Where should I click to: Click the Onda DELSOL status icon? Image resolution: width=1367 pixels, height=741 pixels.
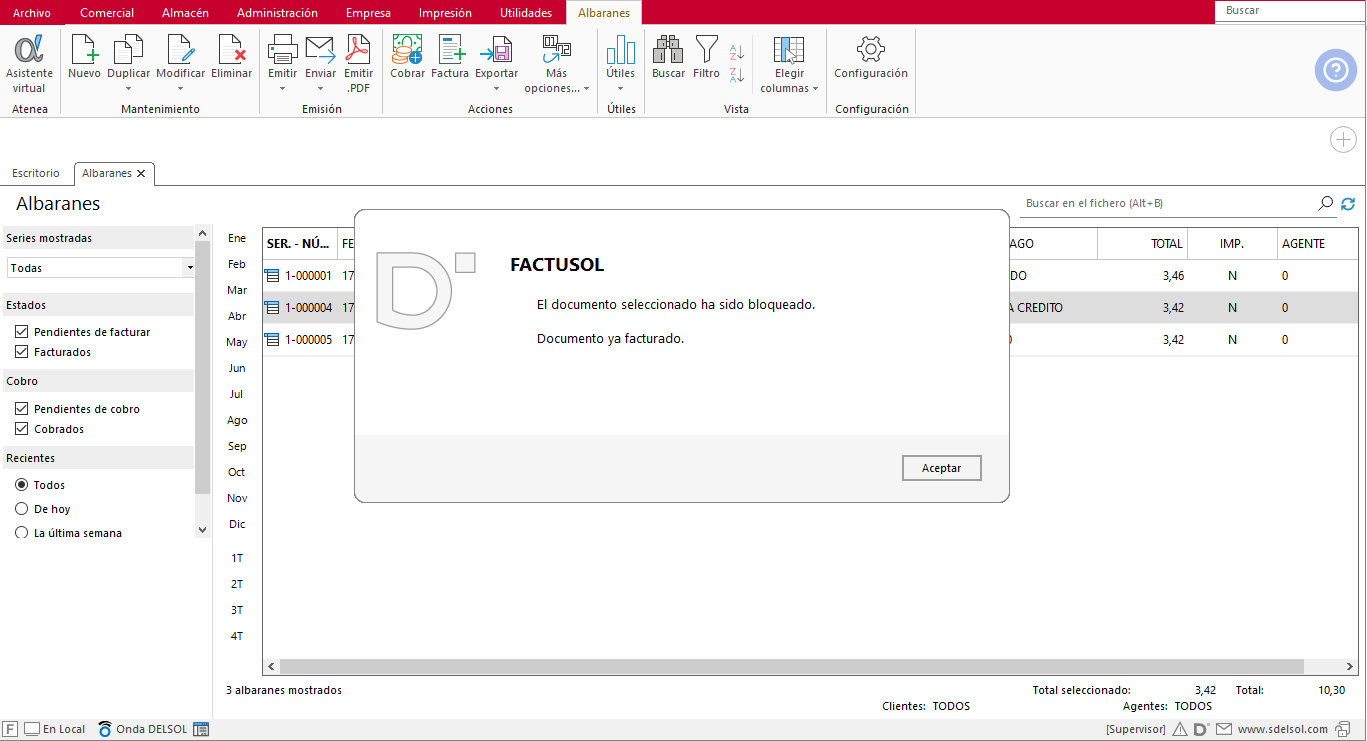[105, 729]
